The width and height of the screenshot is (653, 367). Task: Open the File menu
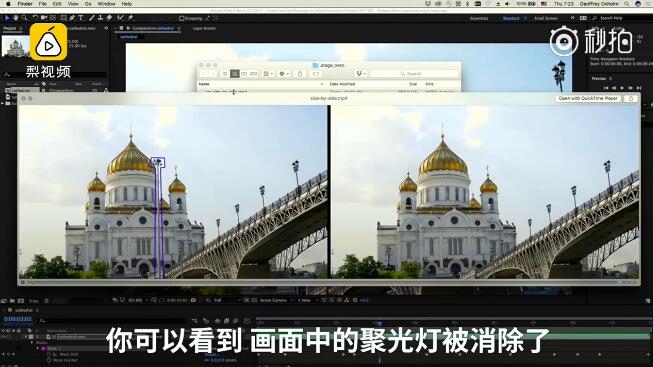(x=42, y=4)
